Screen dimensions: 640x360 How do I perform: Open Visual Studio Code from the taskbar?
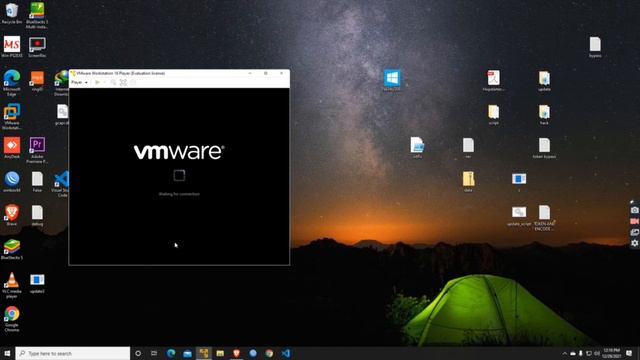286,353
